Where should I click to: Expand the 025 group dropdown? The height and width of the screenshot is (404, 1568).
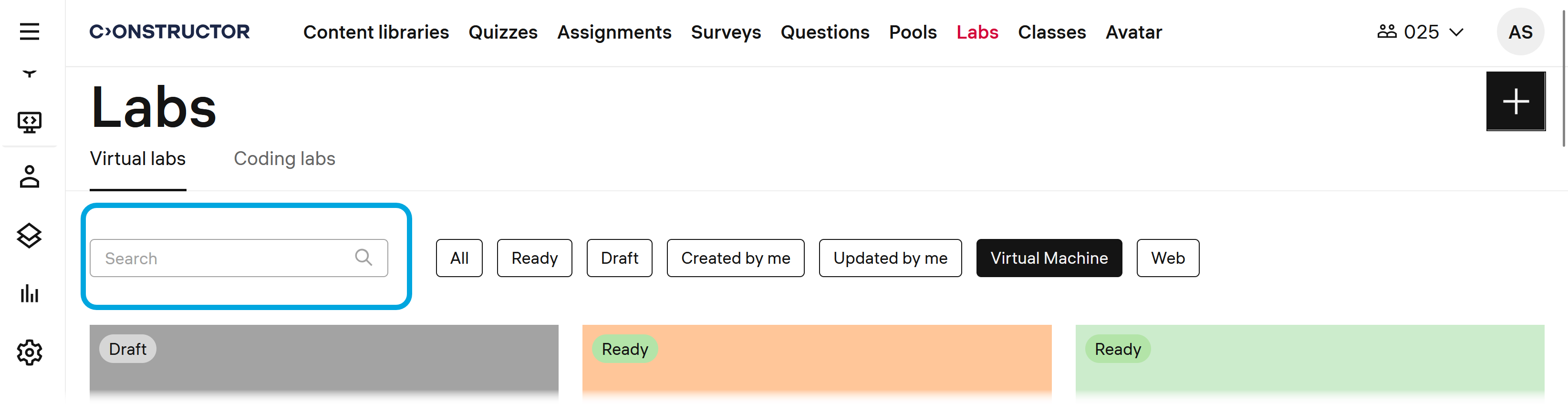coord(1420,31)
